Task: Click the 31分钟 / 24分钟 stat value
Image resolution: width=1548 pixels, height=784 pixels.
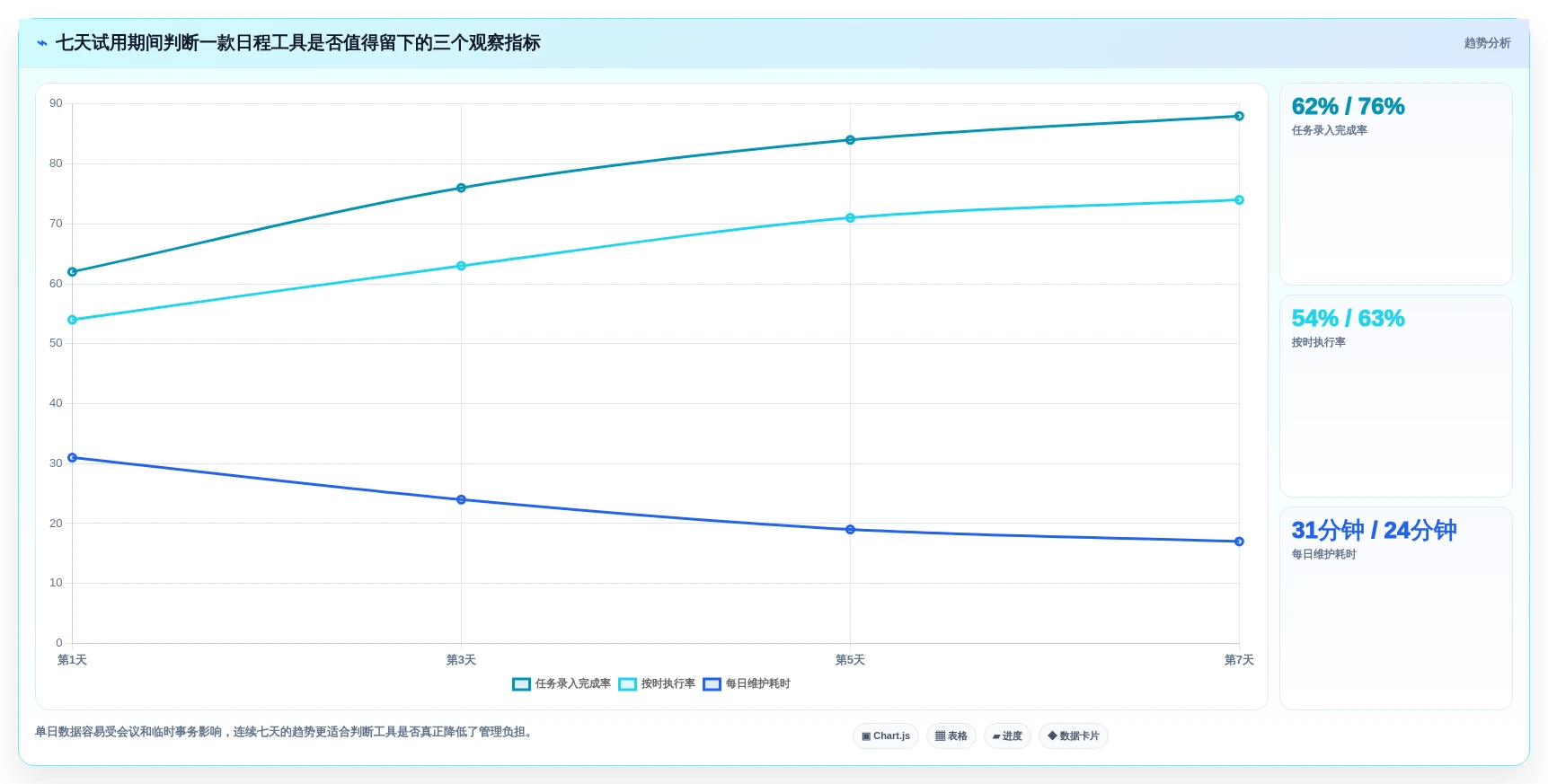Action: click(1374, 531)
